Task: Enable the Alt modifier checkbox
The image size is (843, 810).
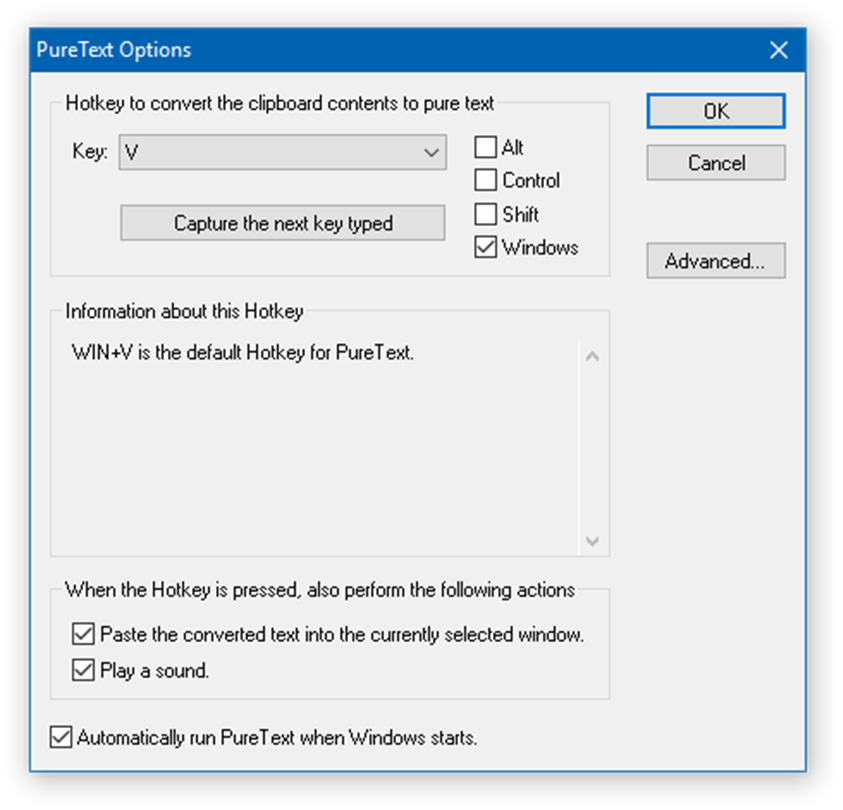Action: pyautogui.click(x=486, y=148)
